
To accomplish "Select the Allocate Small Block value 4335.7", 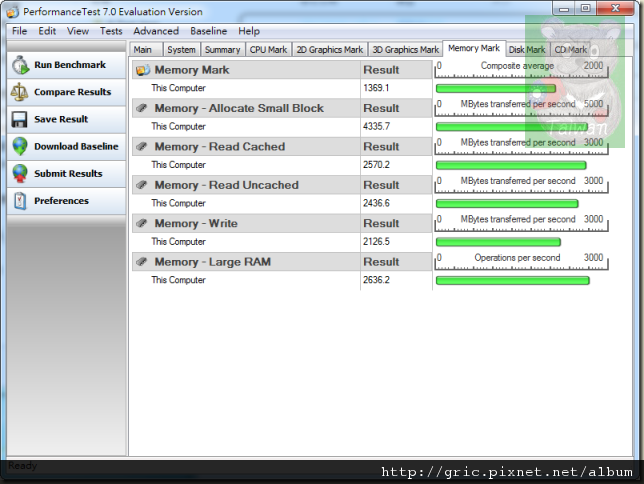I will (376, 126).
